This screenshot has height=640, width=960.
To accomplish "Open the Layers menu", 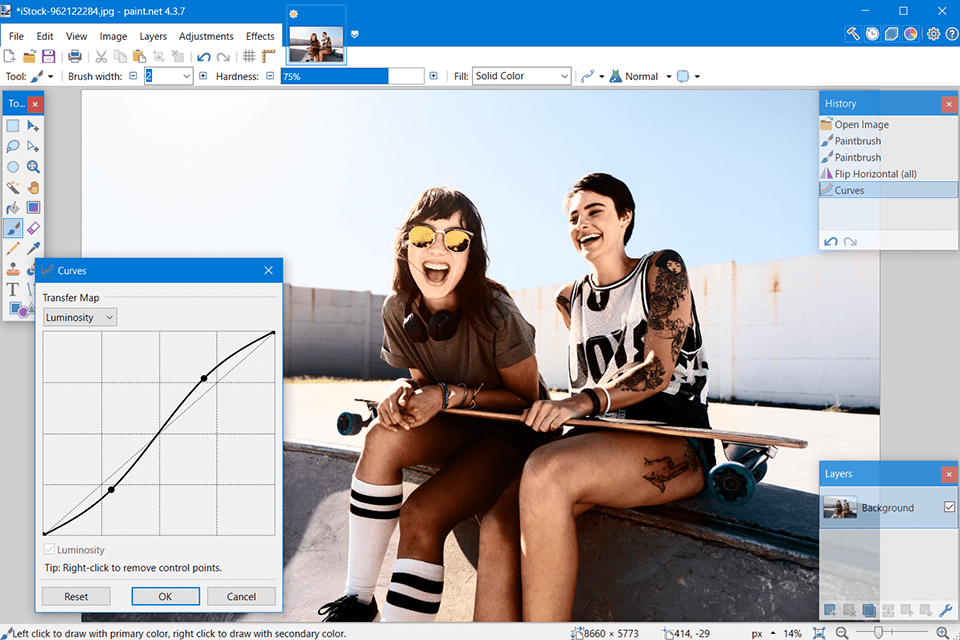I will (x=153, y=36).
